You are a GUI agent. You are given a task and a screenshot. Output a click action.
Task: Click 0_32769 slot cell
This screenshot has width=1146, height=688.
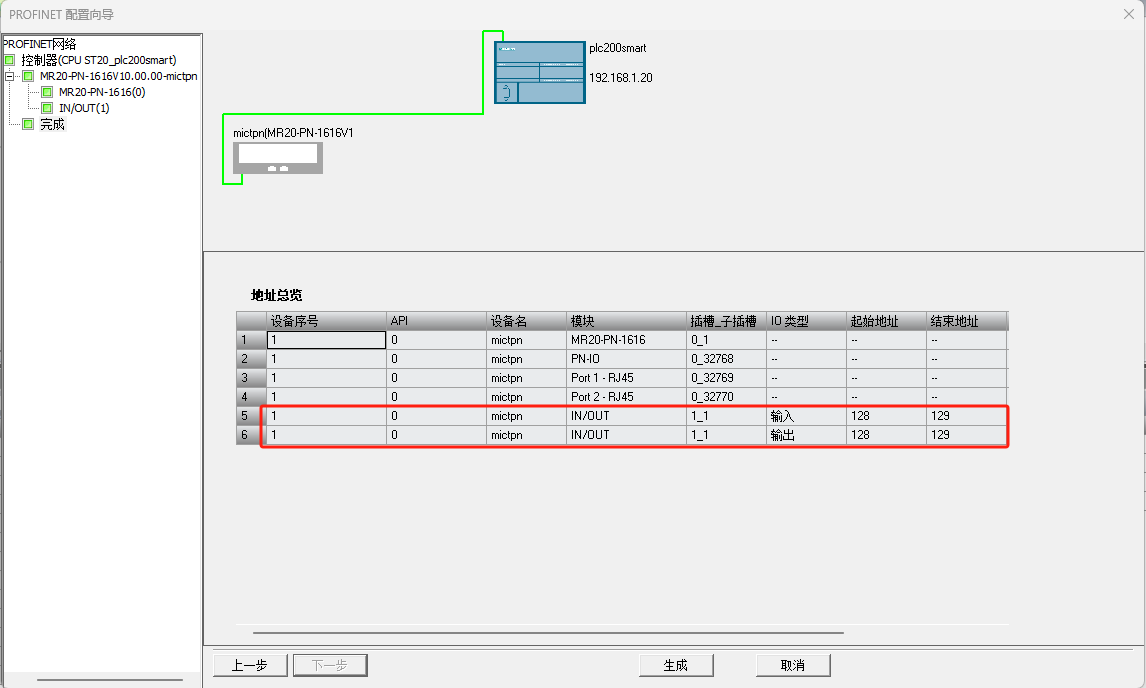coord(726,378)
